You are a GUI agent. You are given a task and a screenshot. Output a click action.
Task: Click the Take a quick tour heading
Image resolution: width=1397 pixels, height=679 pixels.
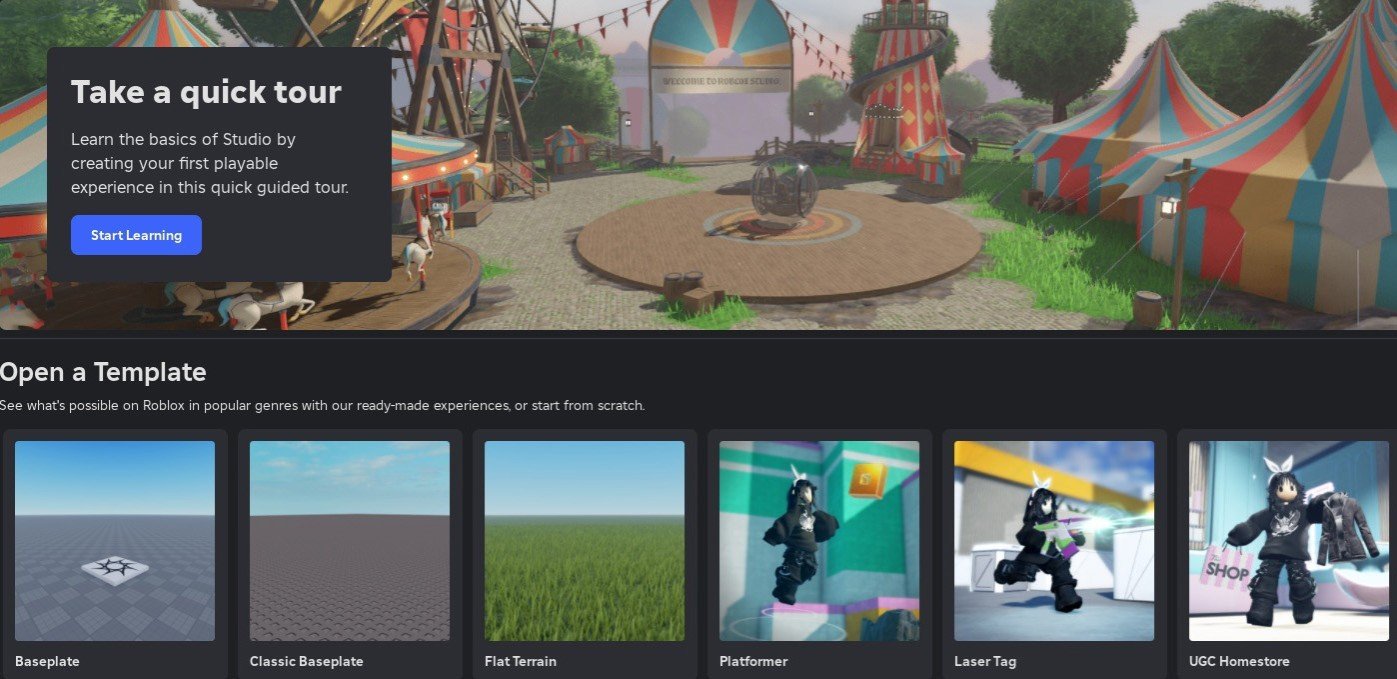(206, 92)
